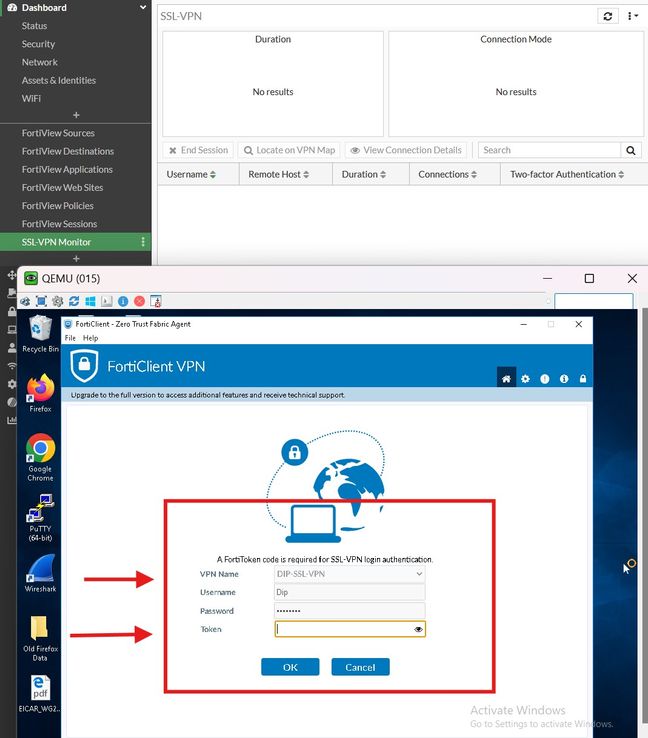Open the Old Firefox Data folder
This screenshot has height=738, width=648.
40,638
